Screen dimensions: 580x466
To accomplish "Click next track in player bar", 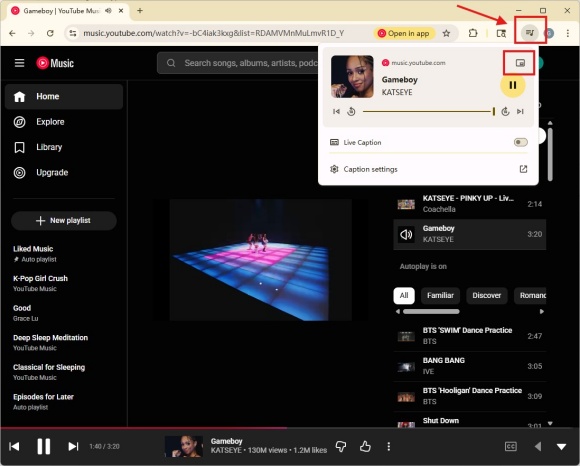I will (x=73, y=446).
